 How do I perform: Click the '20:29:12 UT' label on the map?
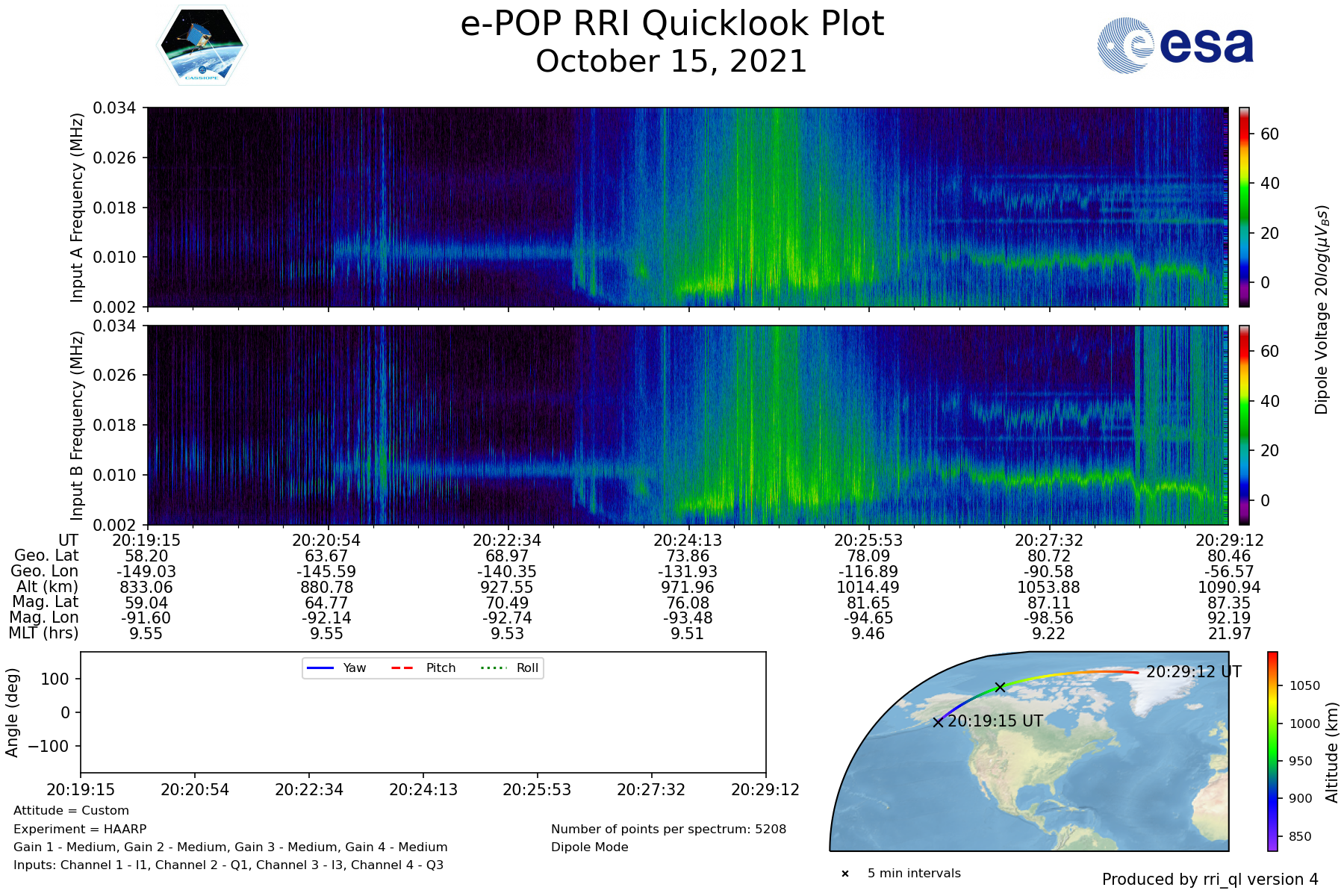[x=1193, y=672]
